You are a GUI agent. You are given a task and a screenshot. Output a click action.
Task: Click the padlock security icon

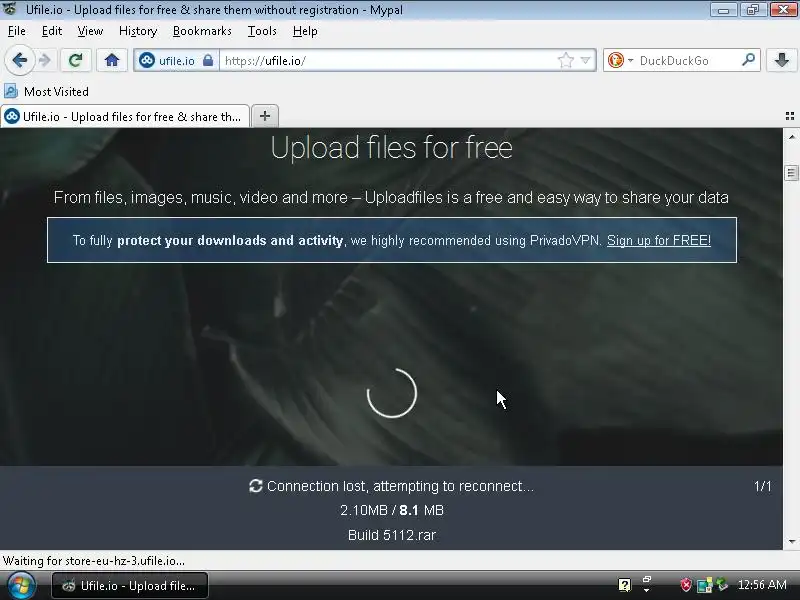[208, 61]
